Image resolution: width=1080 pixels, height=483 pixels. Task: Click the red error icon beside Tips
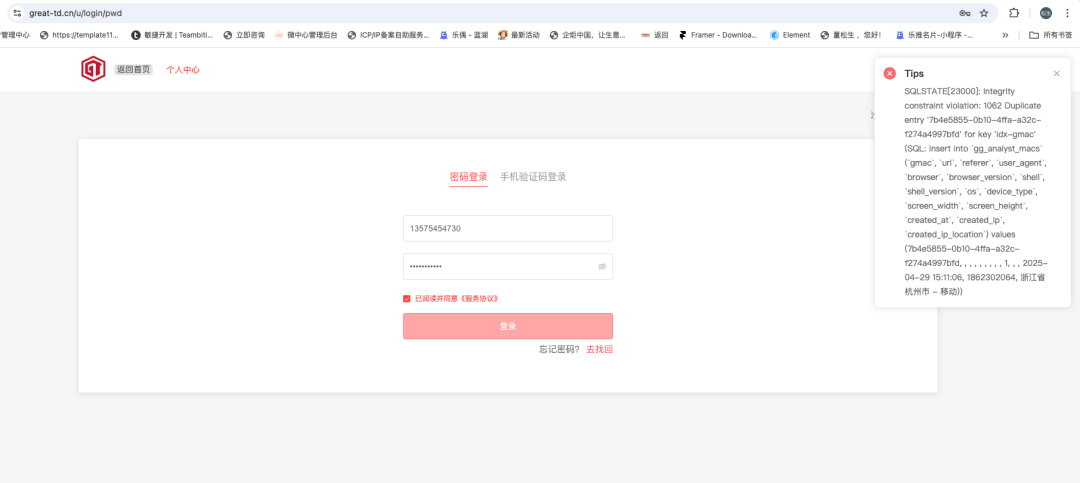click(890, 73)
